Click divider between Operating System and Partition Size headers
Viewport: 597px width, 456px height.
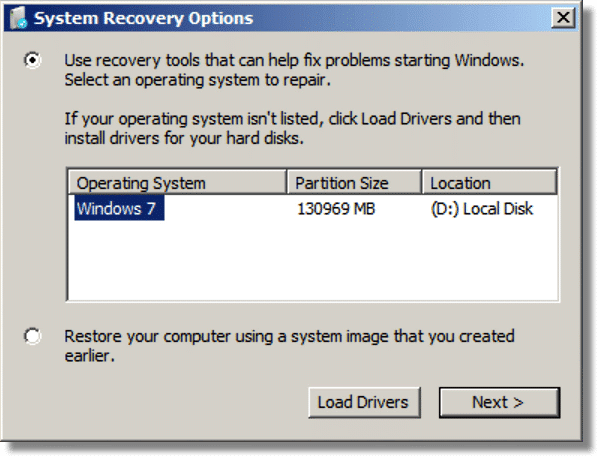click(286, 183)
